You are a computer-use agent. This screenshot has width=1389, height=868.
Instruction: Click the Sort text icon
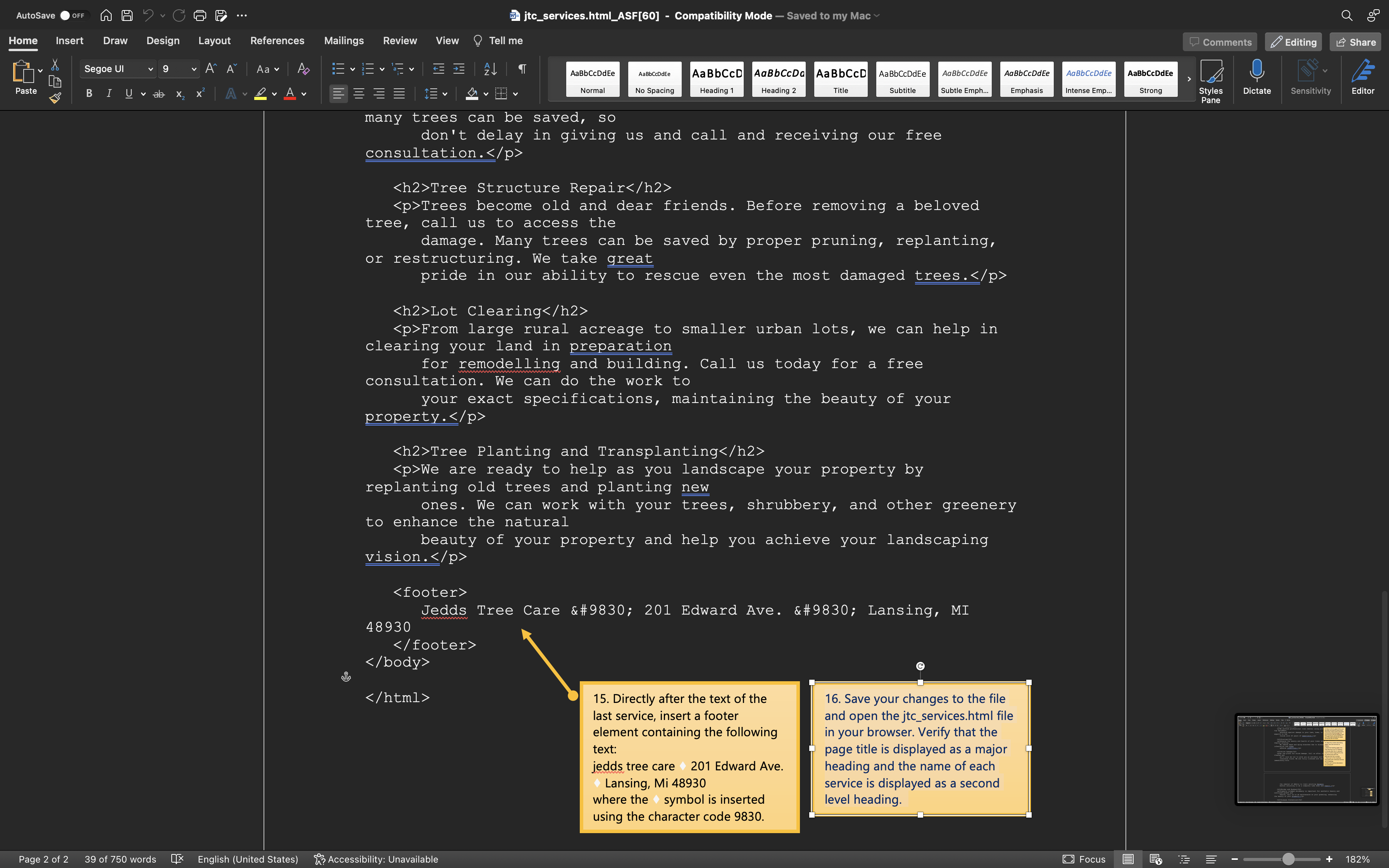coord(490,69)
